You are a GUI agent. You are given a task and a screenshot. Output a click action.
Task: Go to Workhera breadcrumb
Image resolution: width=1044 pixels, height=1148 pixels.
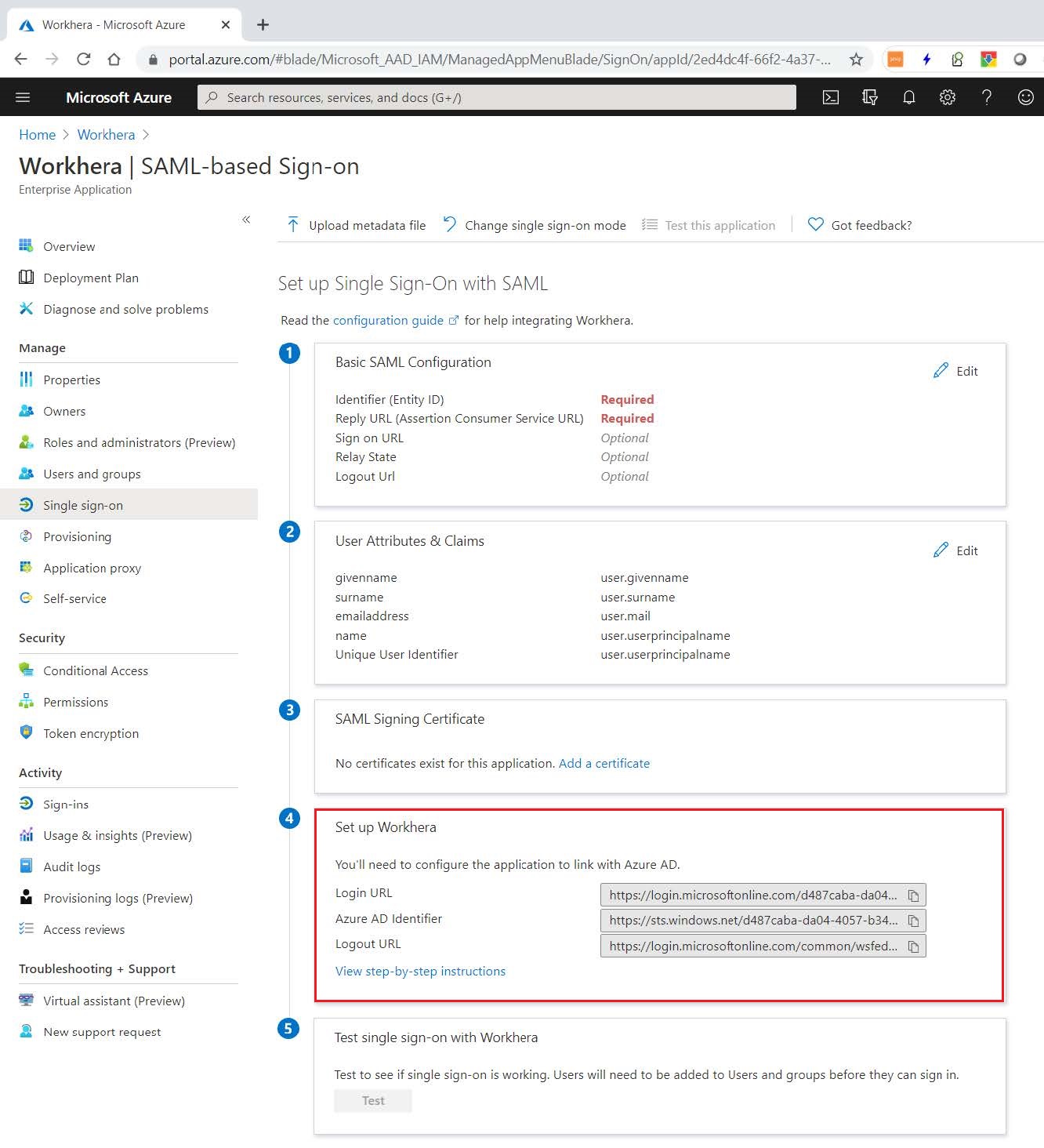click(106, 135)
